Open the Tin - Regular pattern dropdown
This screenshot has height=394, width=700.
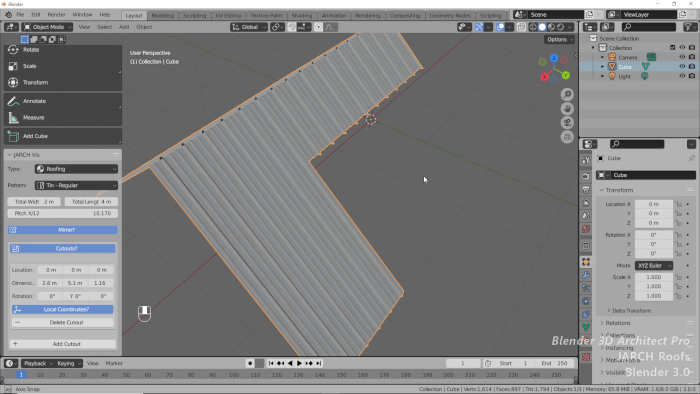point(76,185)
